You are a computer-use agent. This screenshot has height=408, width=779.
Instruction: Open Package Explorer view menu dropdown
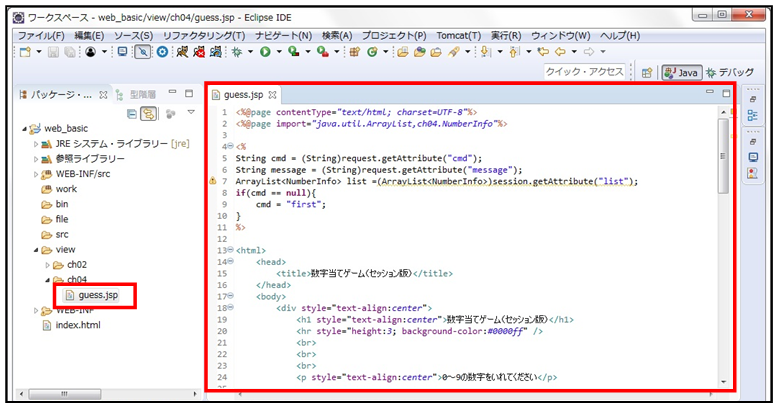191,114
